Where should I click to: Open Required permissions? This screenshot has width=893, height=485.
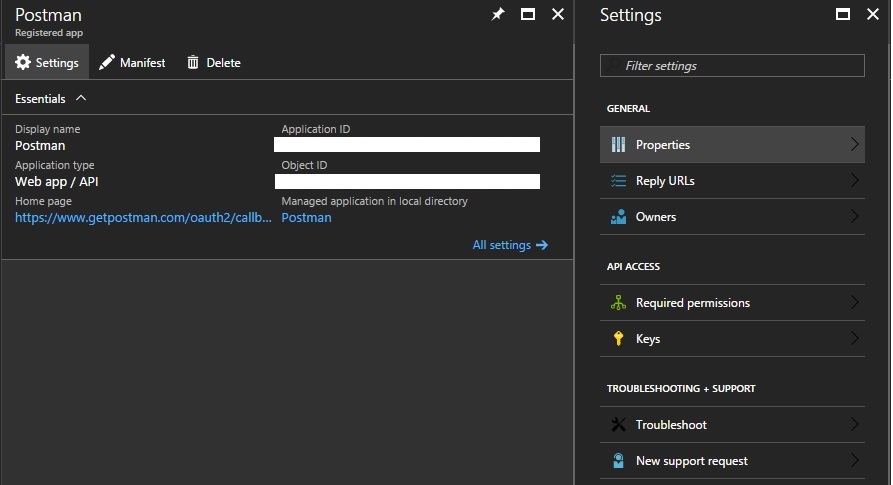click(732, 302)
